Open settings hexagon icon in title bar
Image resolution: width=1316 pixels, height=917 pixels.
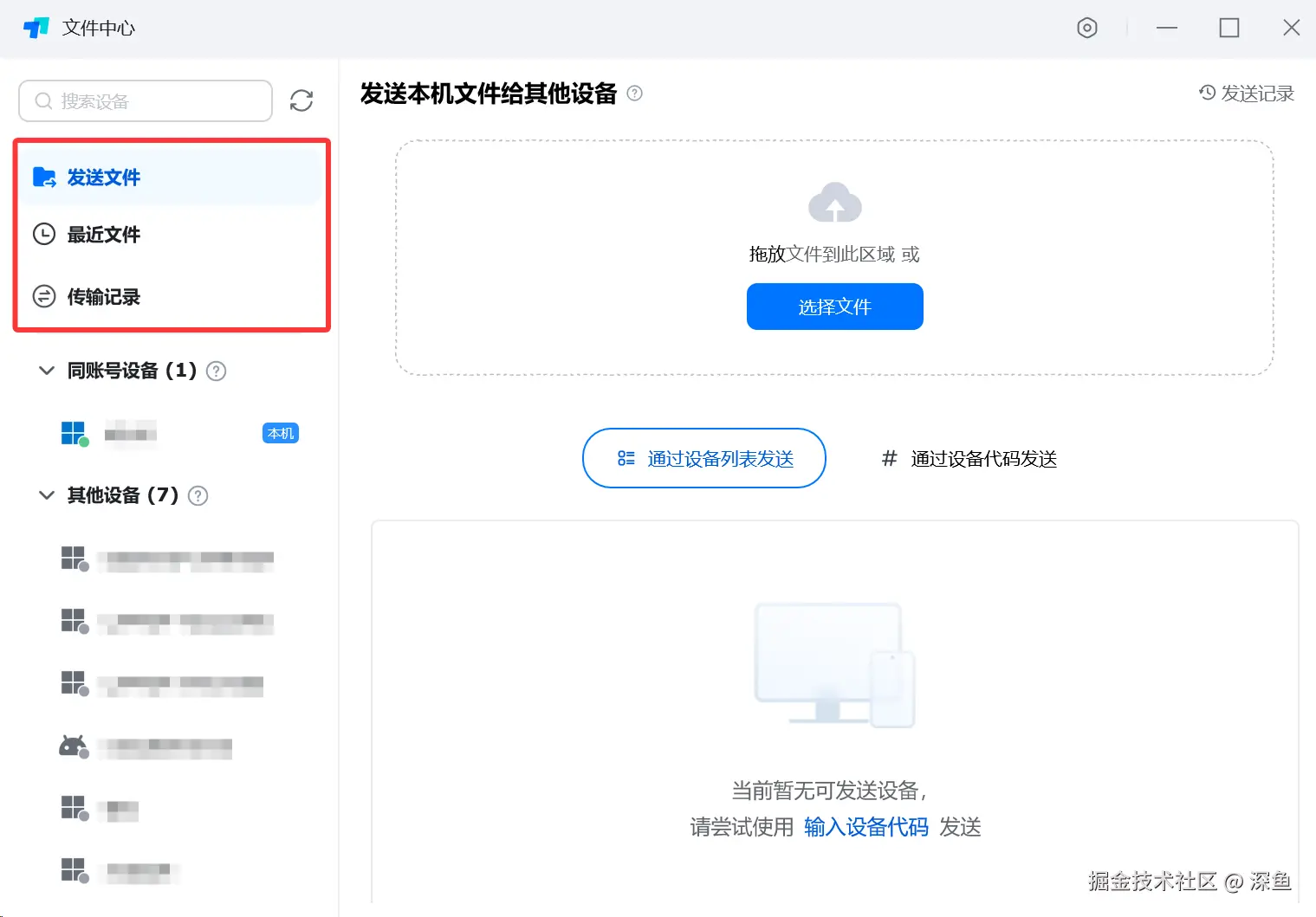[1087, 28]
